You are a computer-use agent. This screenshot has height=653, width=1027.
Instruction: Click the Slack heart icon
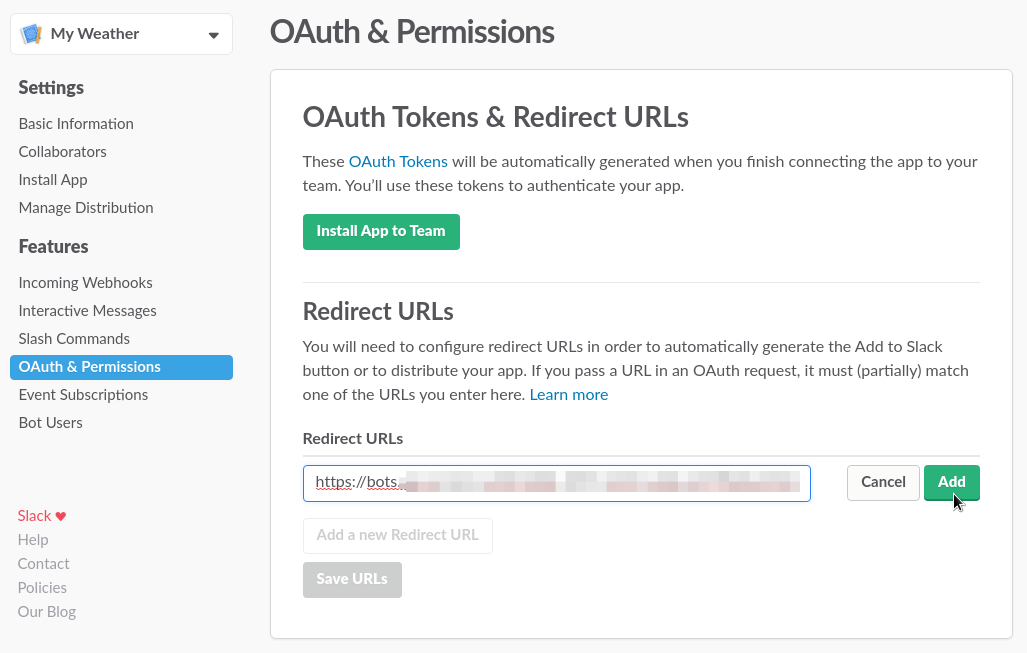61,516
